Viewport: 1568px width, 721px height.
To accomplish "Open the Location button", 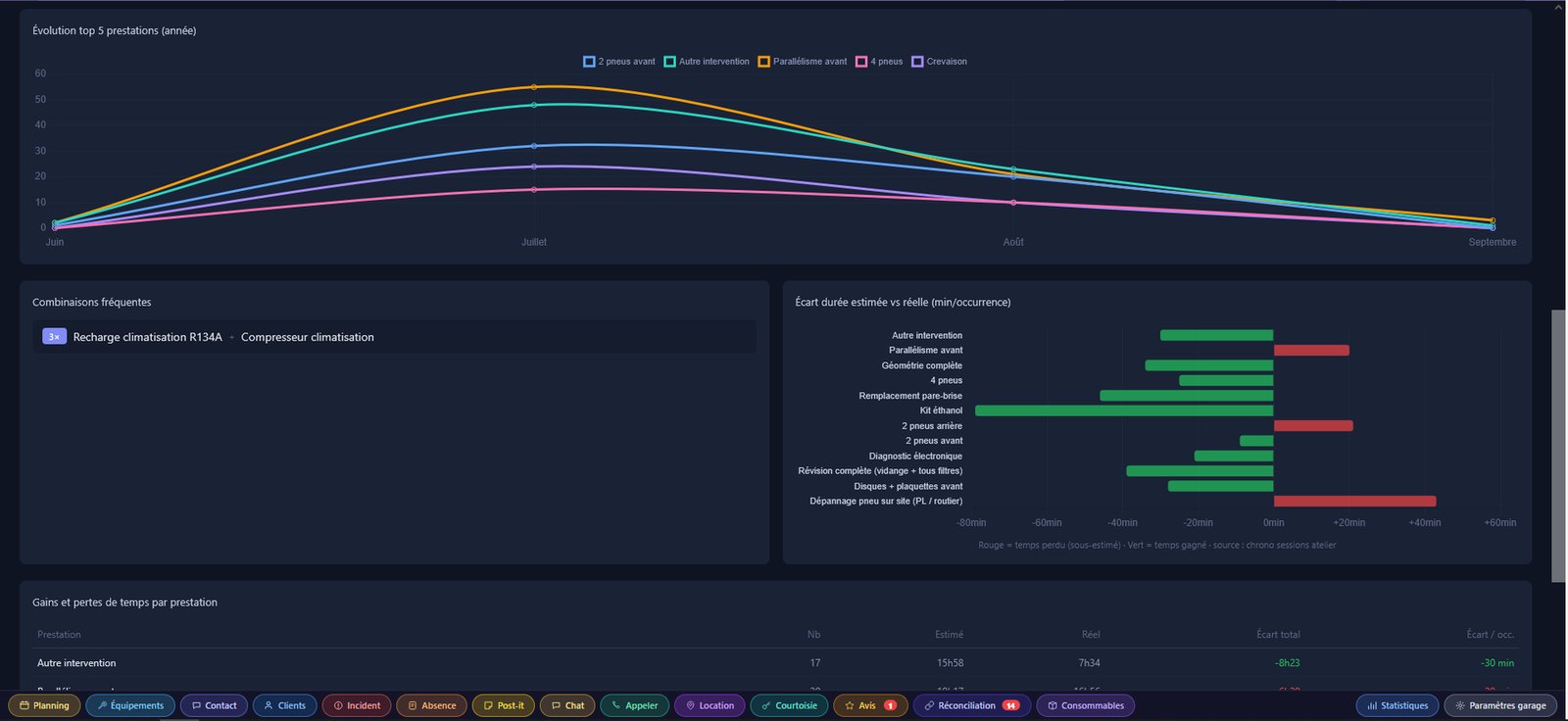I will pyautogui.click(x=710, y=705).
